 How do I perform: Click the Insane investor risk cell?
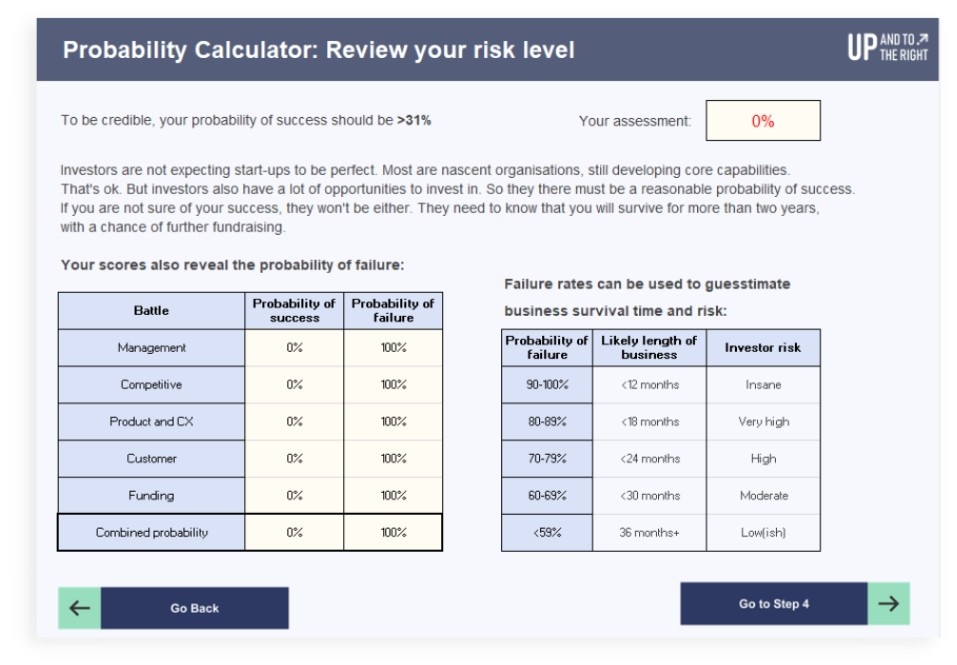click(763, 385)
